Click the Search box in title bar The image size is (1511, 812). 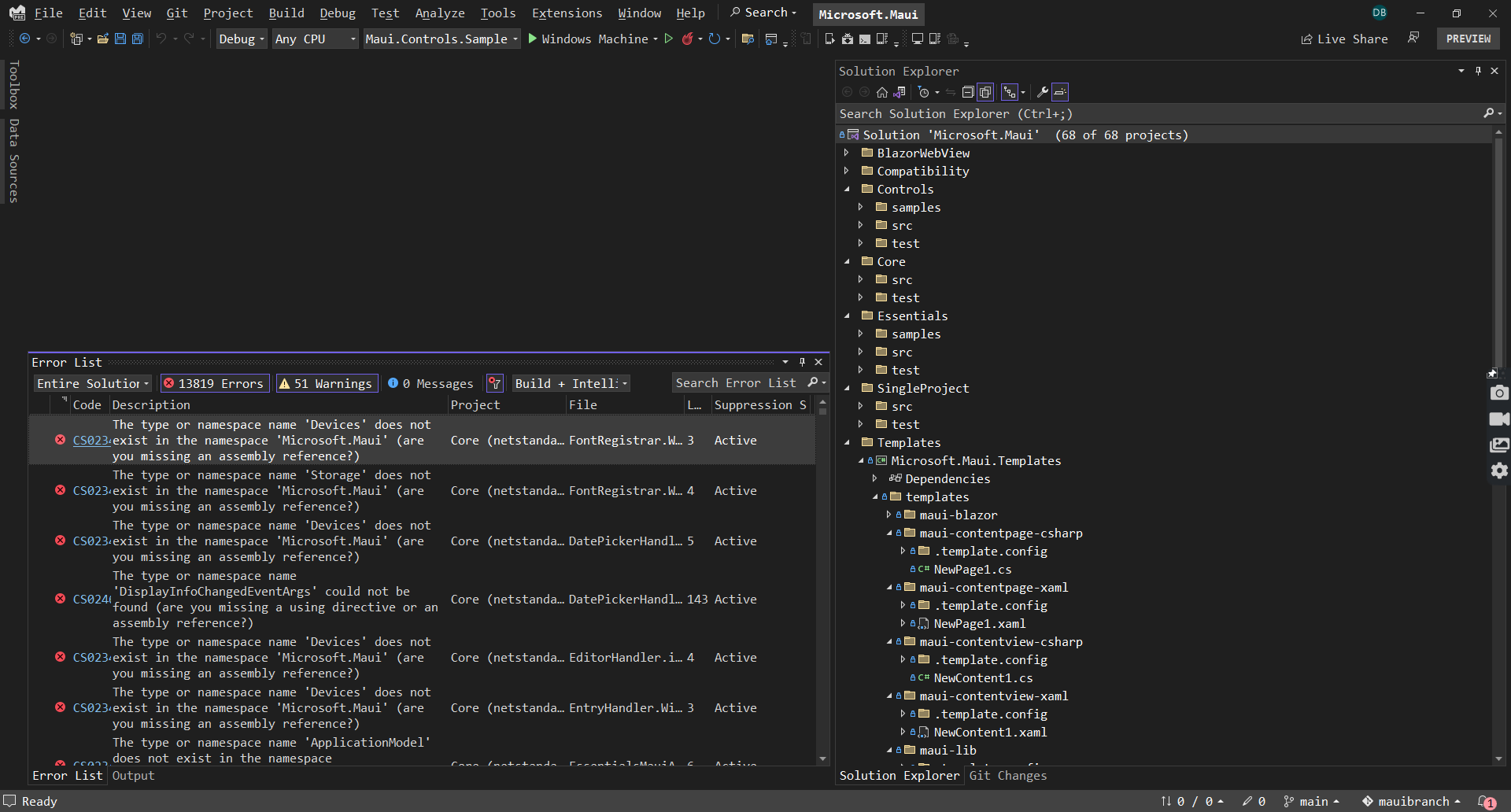pyautogui.click(x=763, y=13)
